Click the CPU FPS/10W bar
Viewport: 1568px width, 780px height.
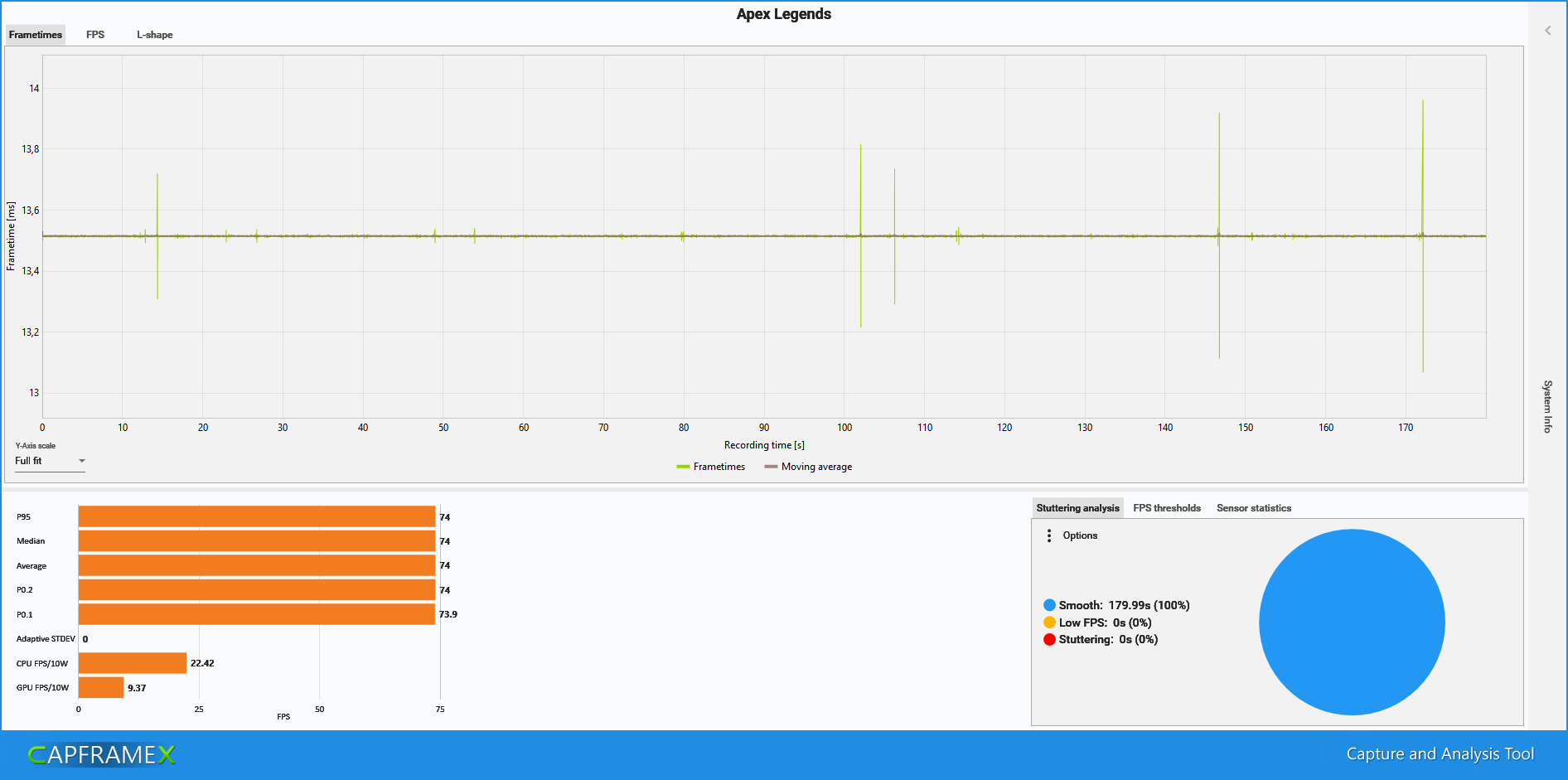point(133,663)
